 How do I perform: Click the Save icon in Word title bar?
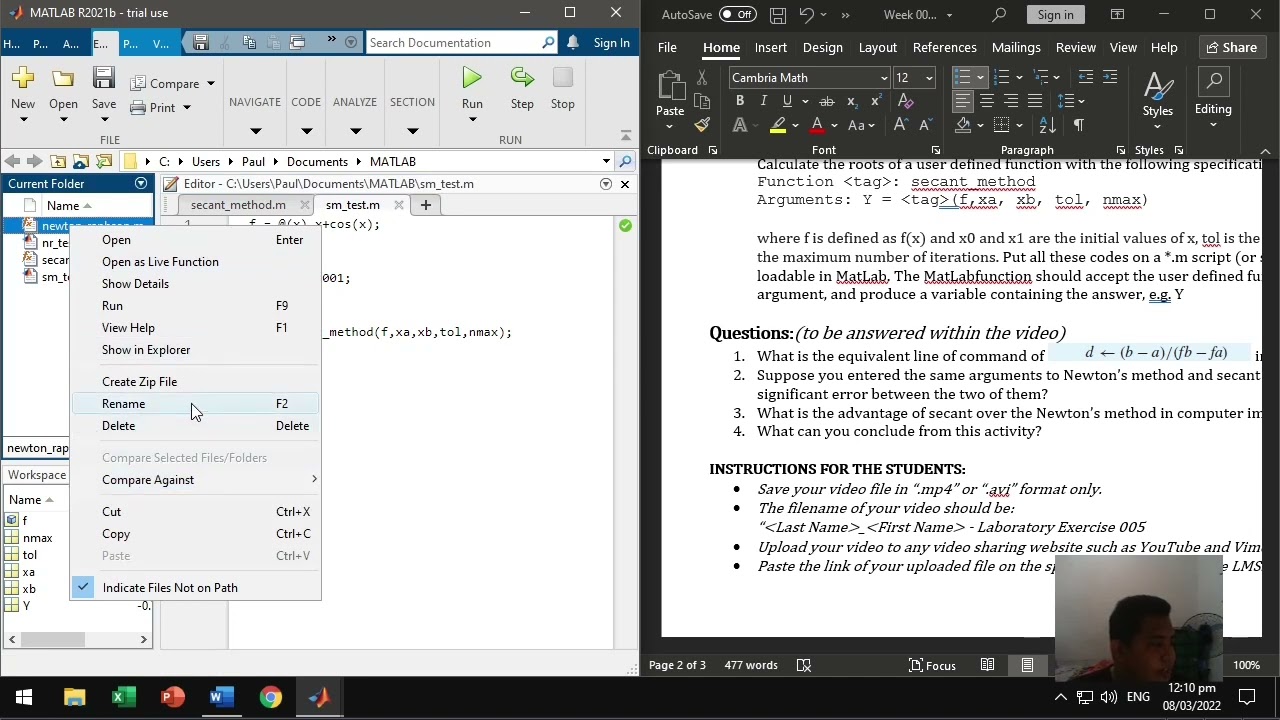778,15
